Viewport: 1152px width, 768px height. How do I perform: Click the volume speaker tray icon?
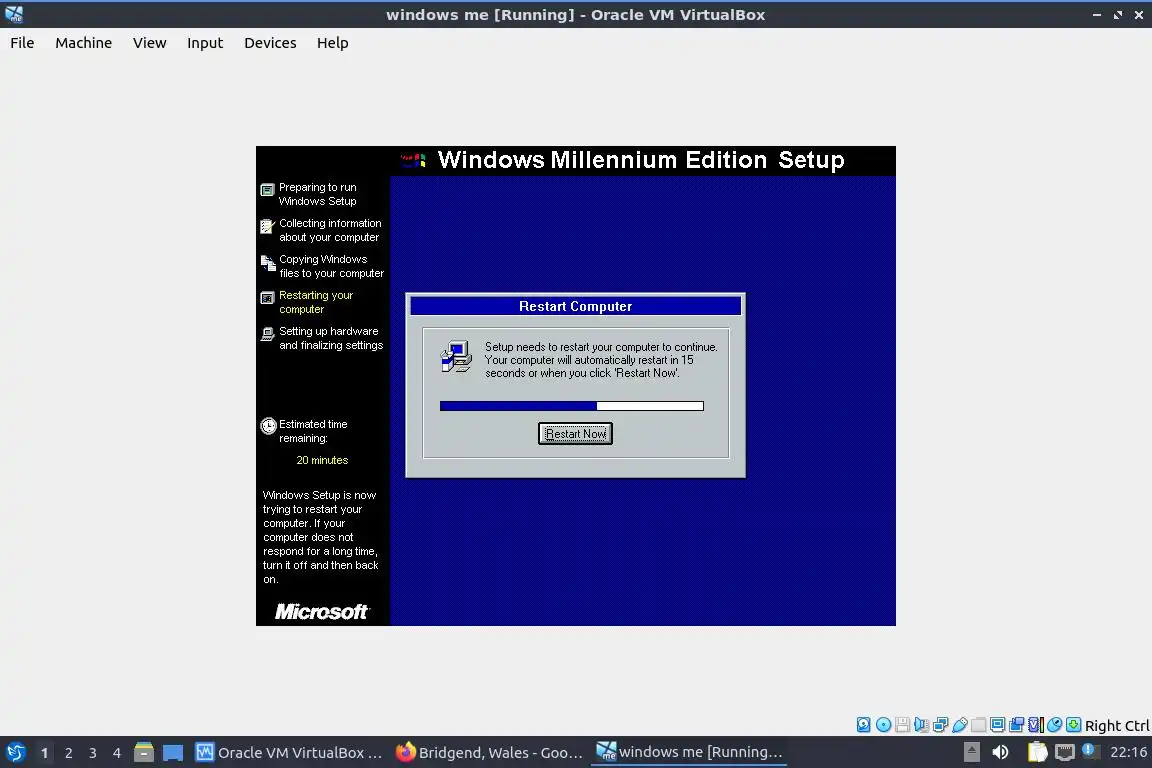coord(1000,752)
